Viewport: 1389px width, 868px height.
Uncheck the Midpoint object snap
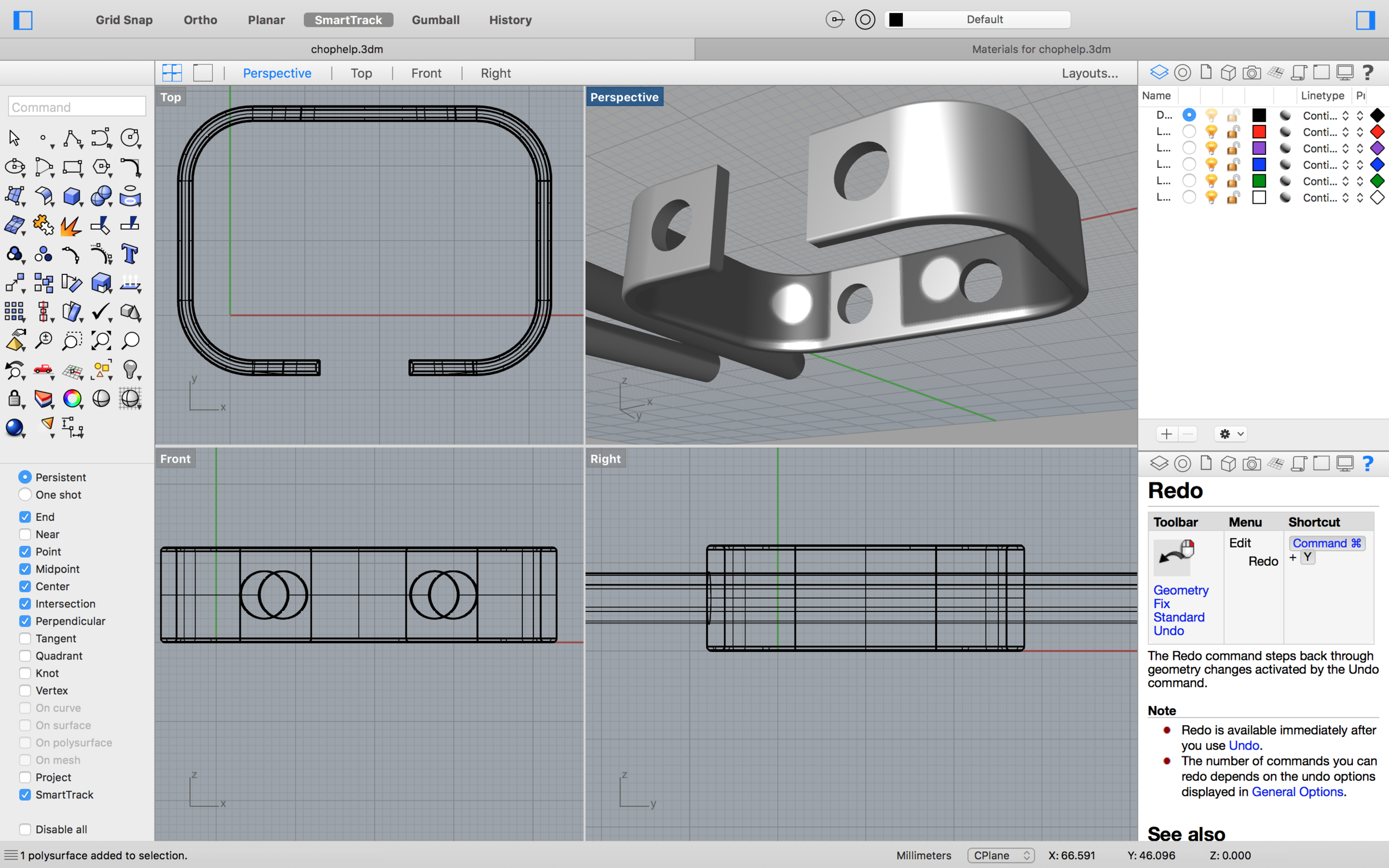[x=24, y=569]
